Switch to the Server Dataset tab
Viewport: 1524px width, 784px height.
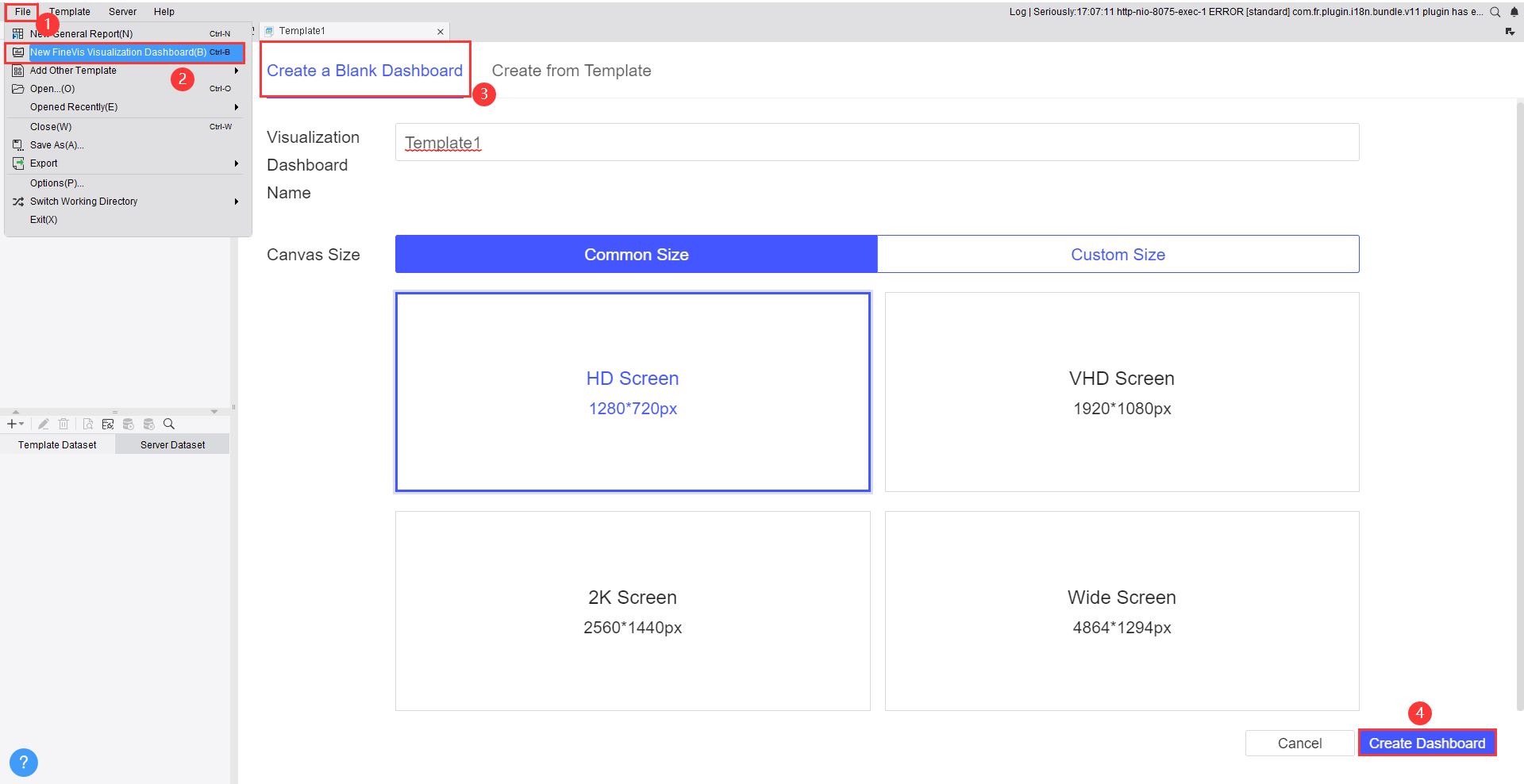[x=171, y=444]
